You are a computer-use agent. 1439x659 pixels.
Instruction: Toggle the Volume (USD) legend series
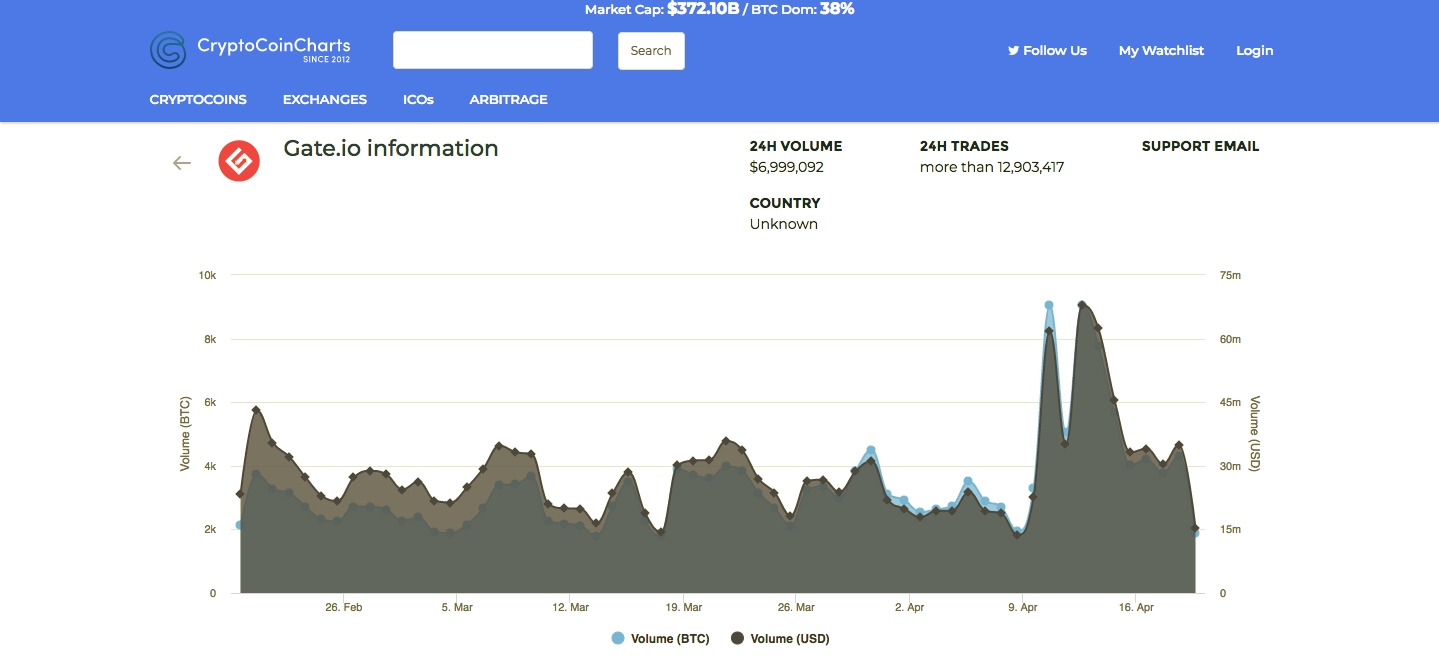[x=780, y=638]
